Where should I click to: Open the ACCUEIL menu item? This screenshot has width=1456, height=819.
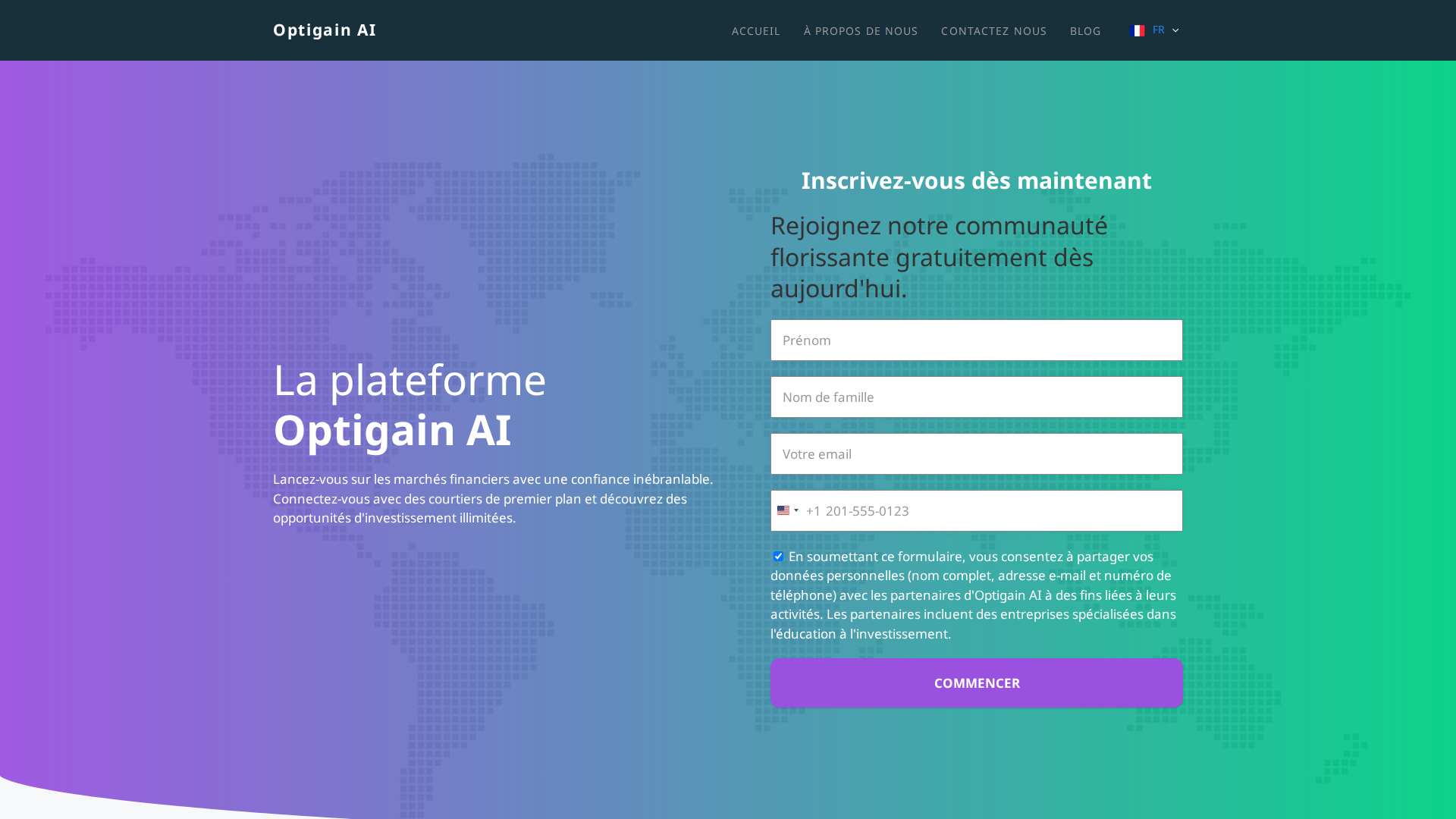click(755, 31)
